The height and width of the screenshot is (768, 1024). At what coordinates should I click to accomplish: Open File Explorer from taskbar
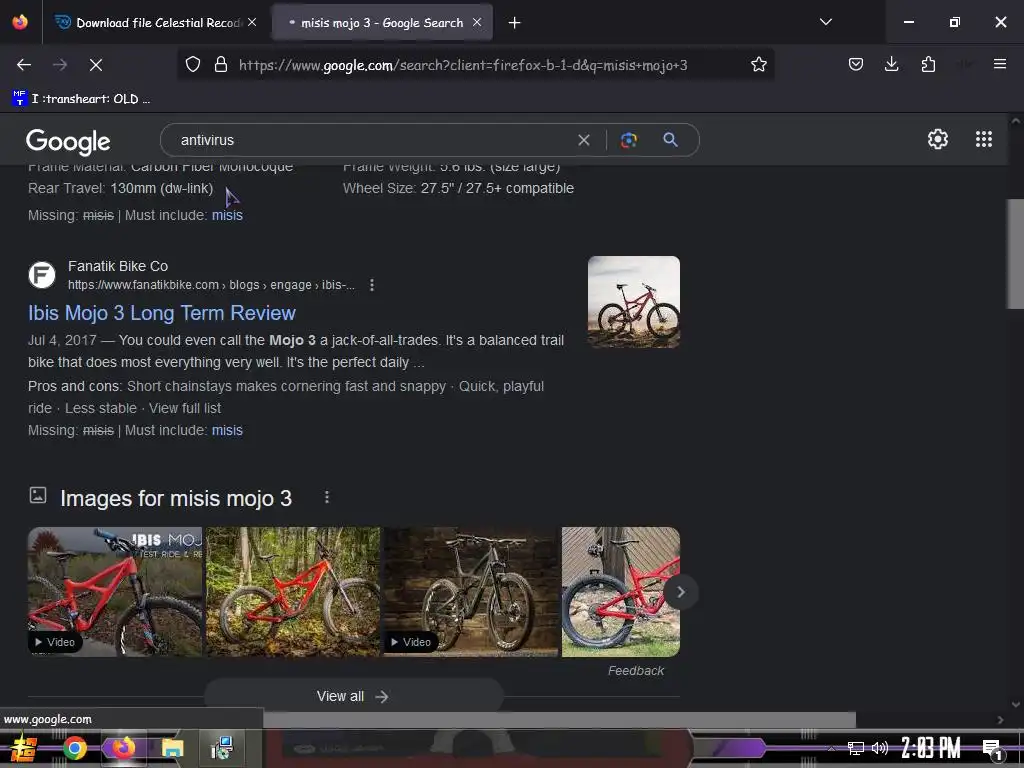pos(172,748)
